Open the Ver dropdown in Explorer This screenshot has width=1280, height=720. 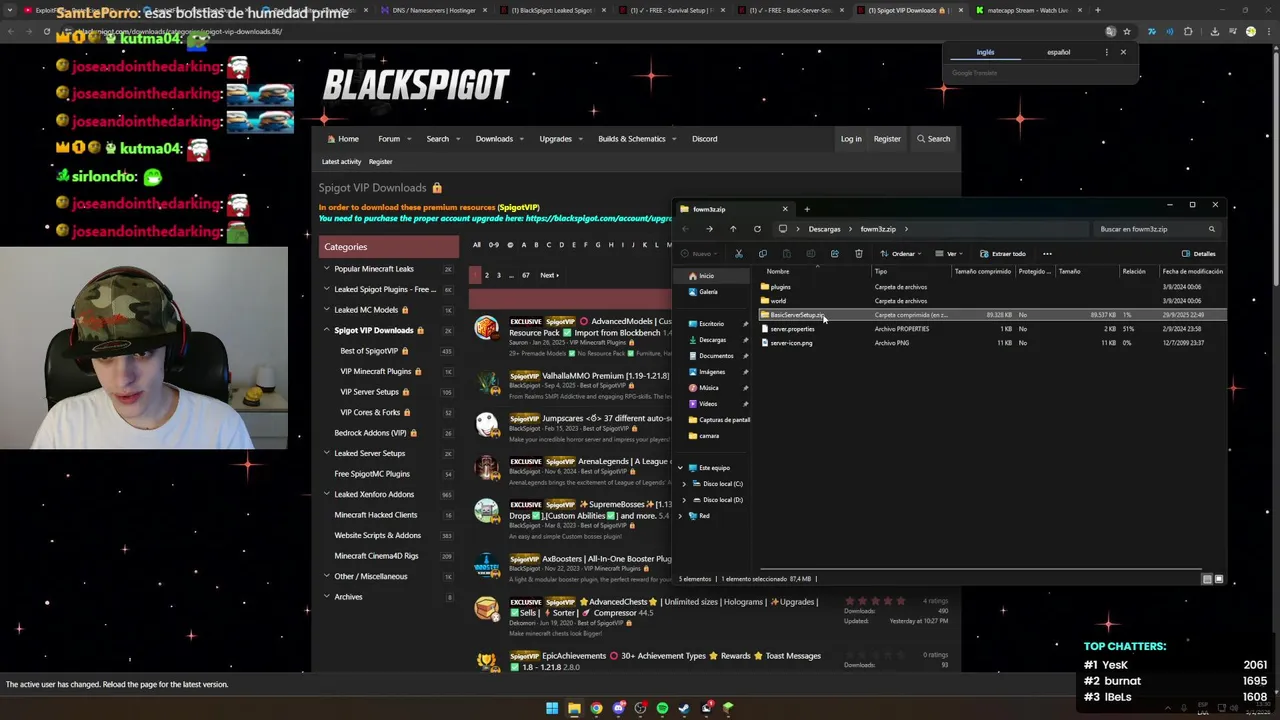(x=951, y=254)
